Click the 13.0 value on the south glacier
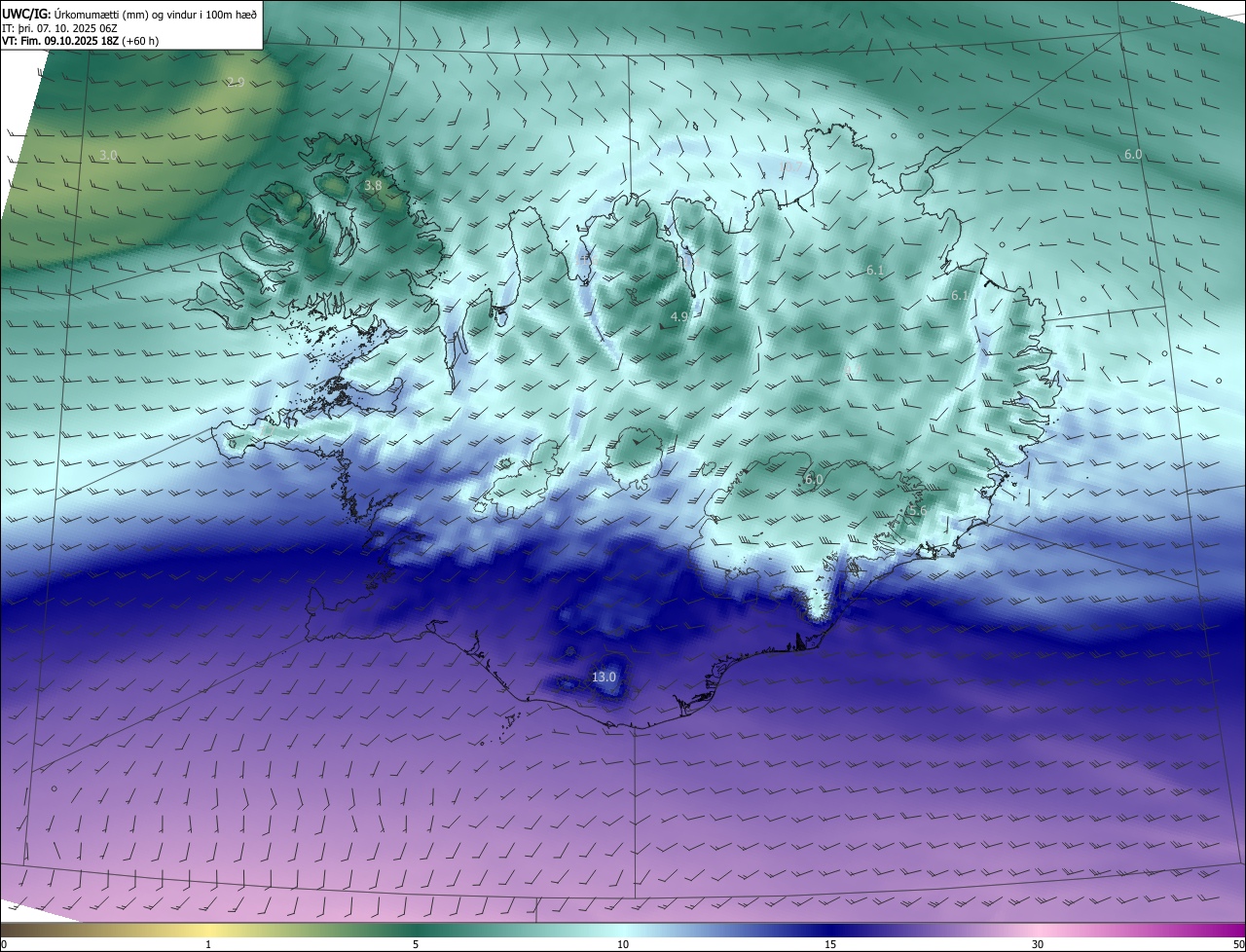 604,677
